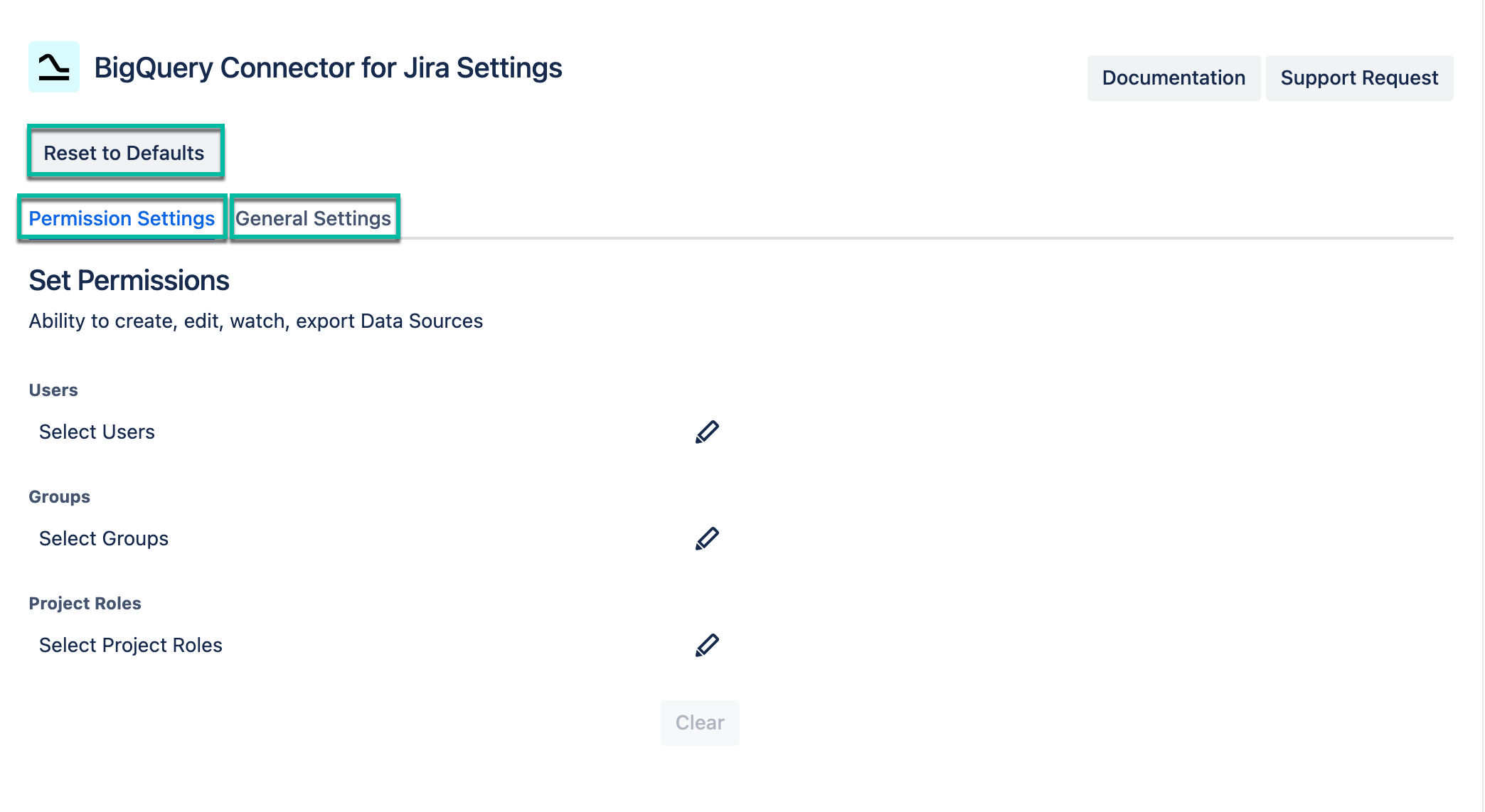
Task: Open the Documentation page
Action: point(1173,78)
